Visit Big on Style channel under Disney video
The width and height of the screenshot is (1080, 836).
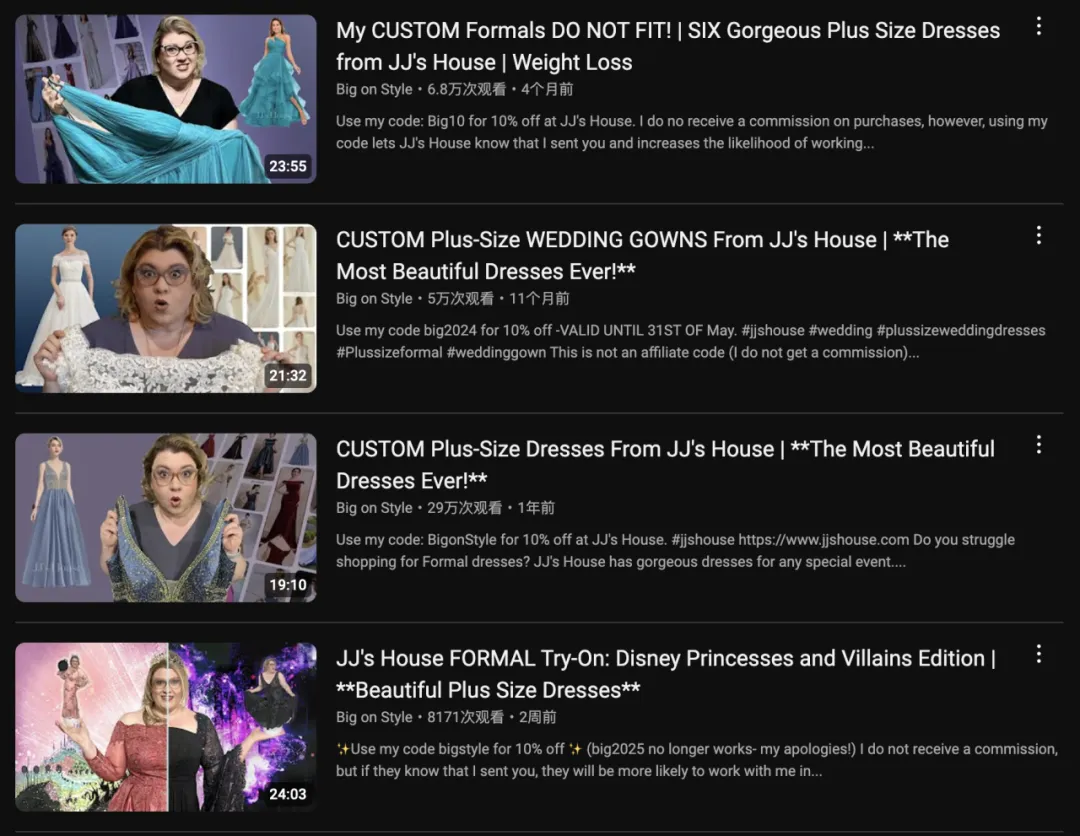374,718
